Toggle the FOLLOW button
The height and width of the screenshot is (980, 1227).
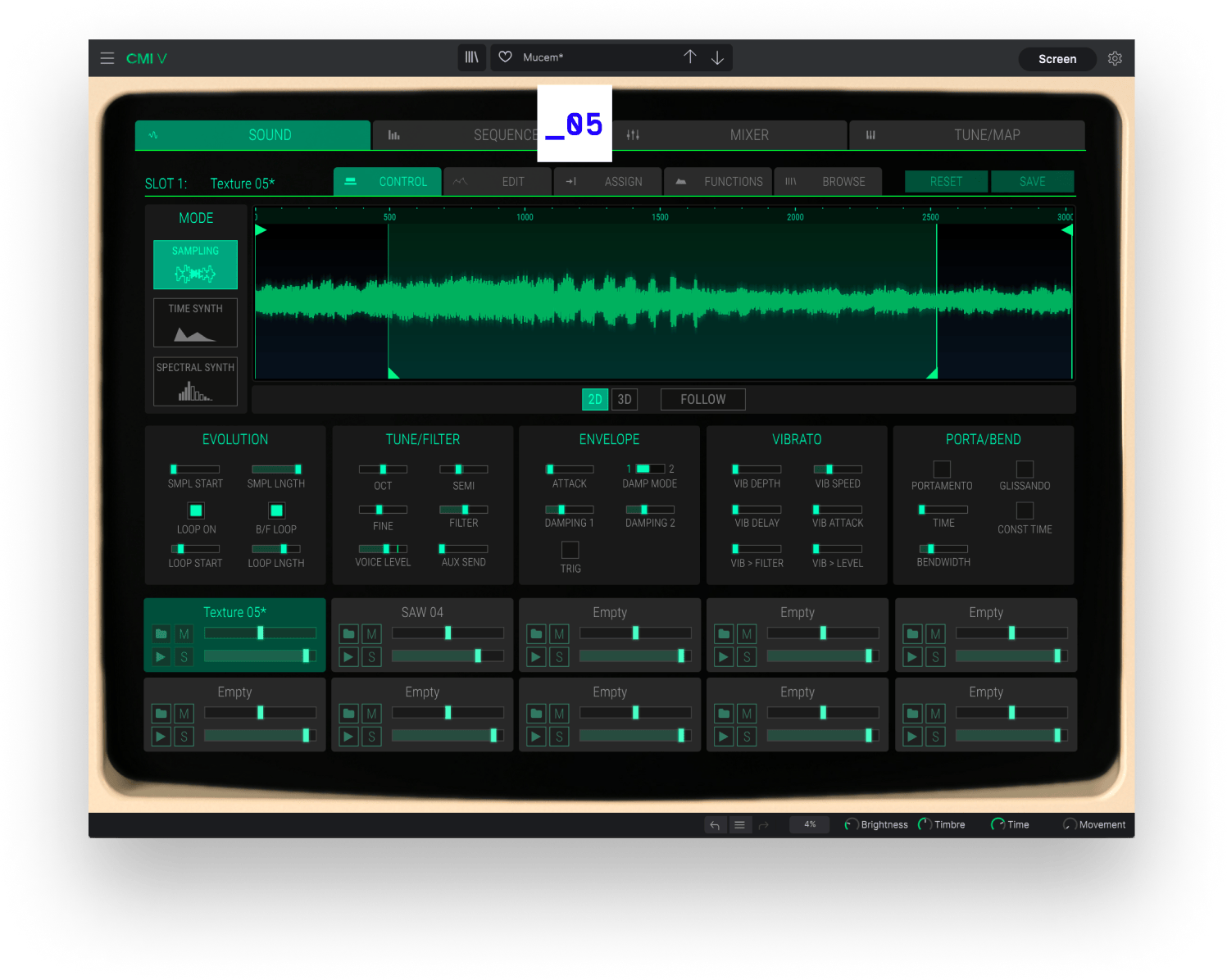tap(703, 399)
